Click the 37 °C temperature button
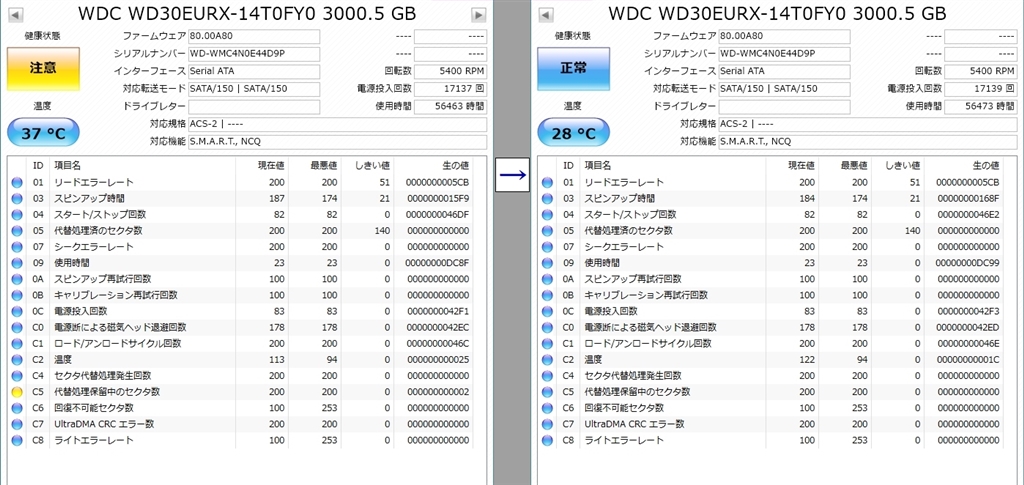Viewport: 1024px width, 485px height. pos(43,133)
